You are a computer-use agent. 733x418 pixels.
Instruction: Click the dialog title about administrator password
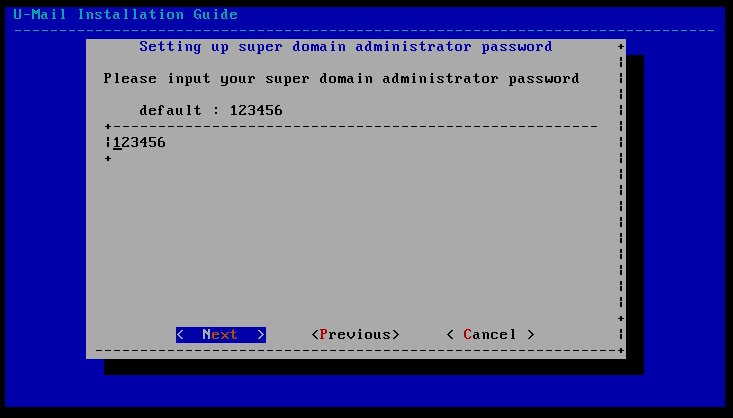coord(345,47)
